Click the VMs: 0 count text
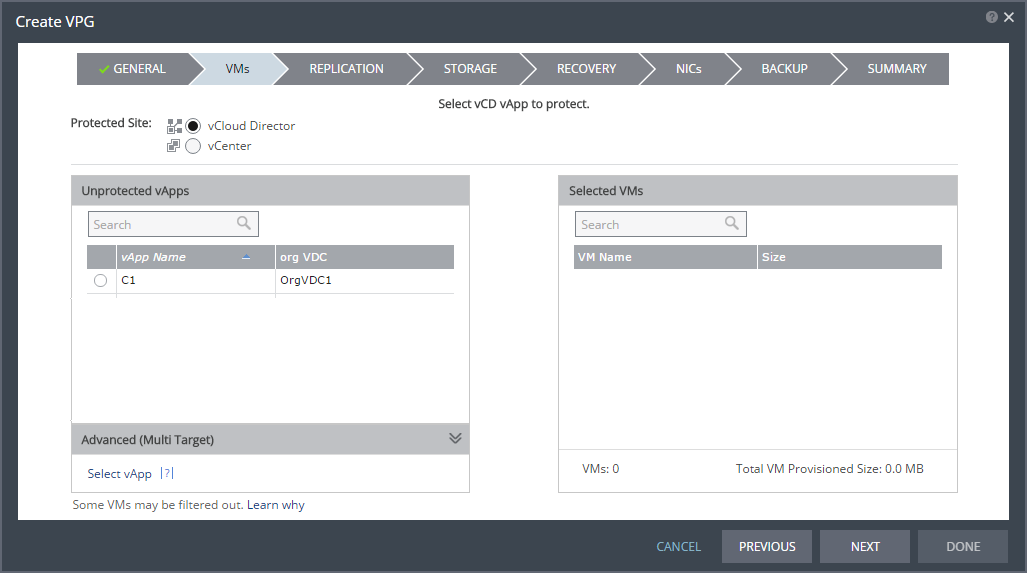 pyautogui.click(x=601, y=469)
